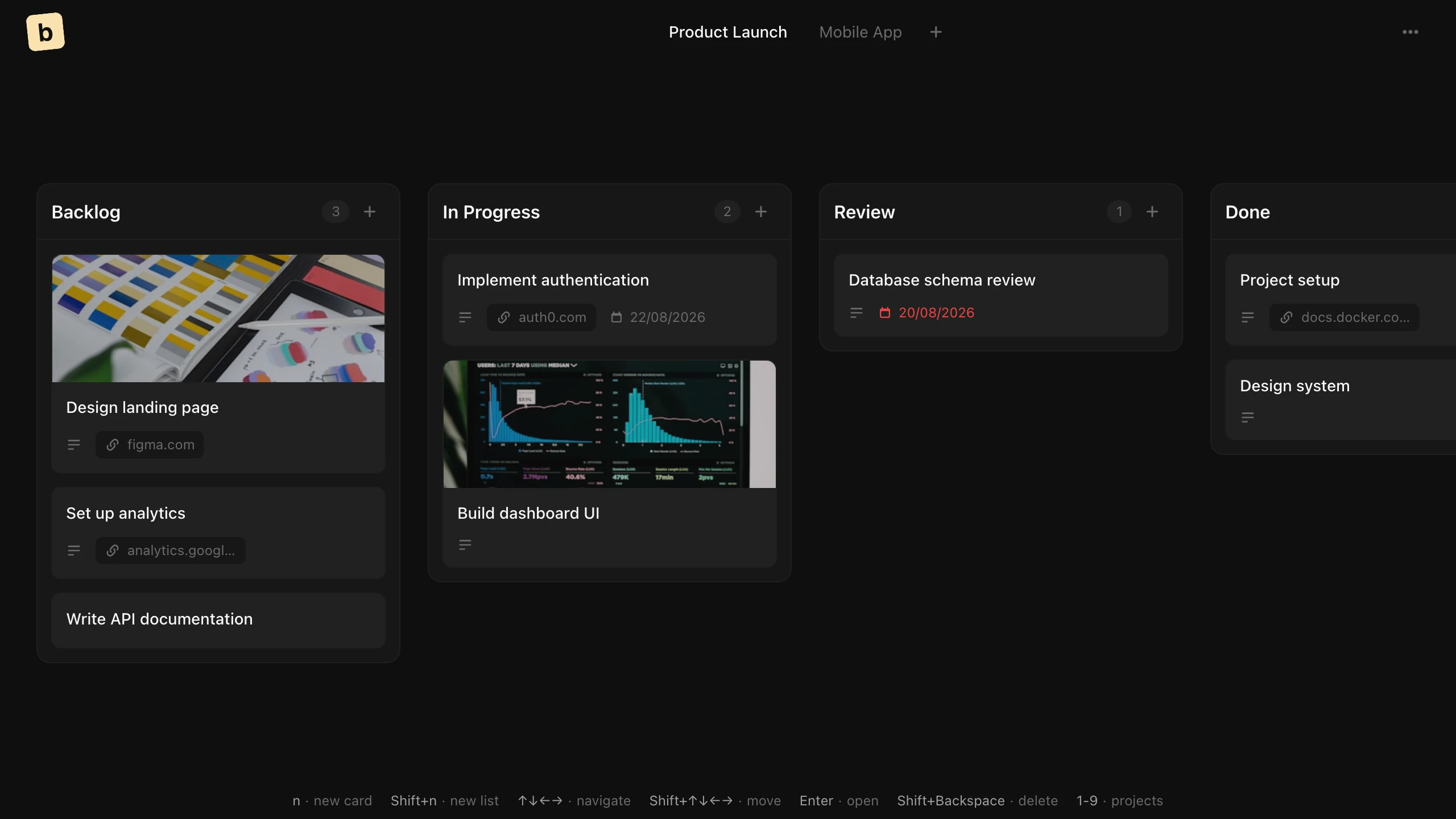
Task: Add a card to the Review list
Action: [1152, 212]
